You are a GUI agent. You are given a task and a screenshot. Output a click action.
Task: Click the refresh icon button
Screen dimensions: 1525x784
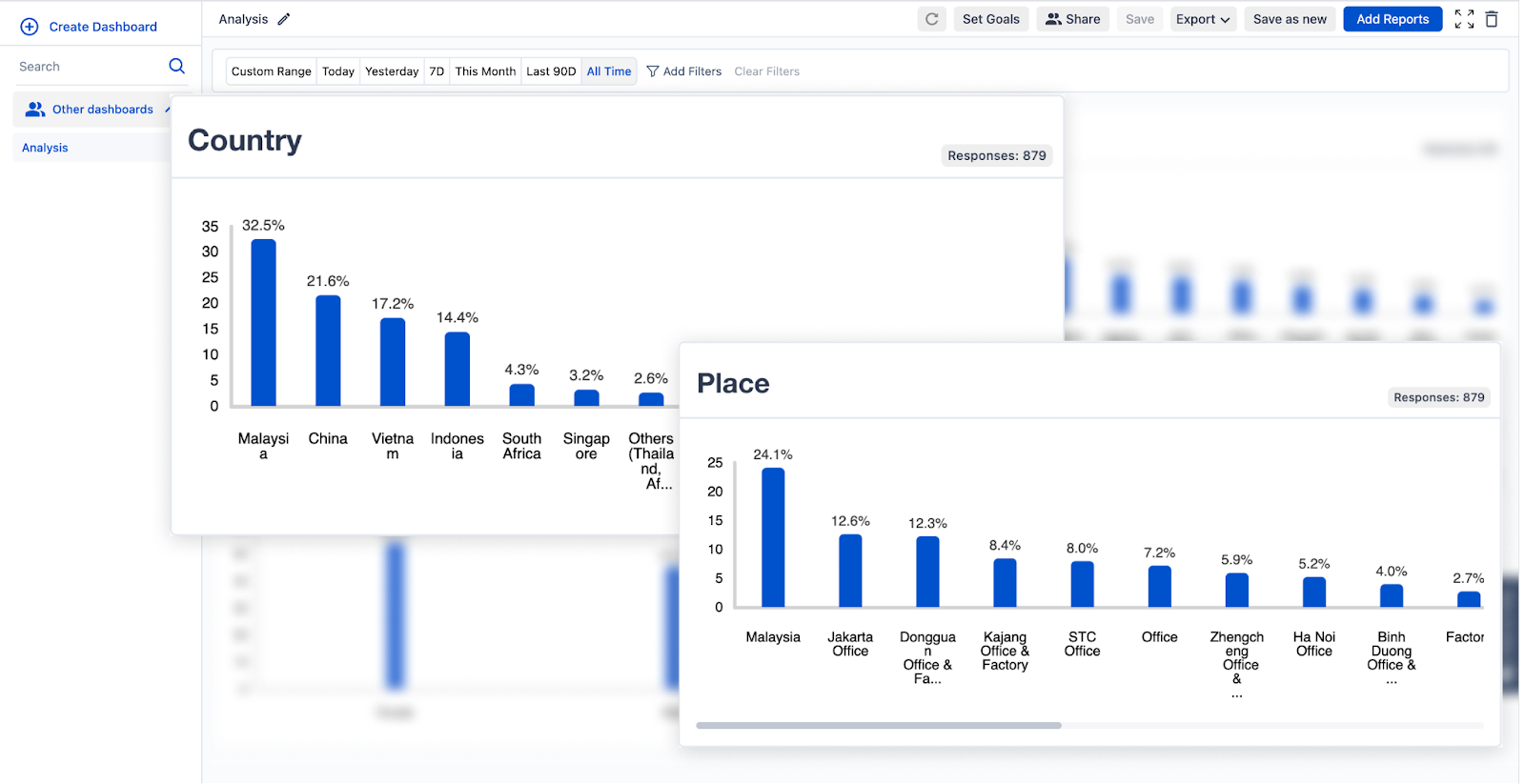[x=932, y=19]
